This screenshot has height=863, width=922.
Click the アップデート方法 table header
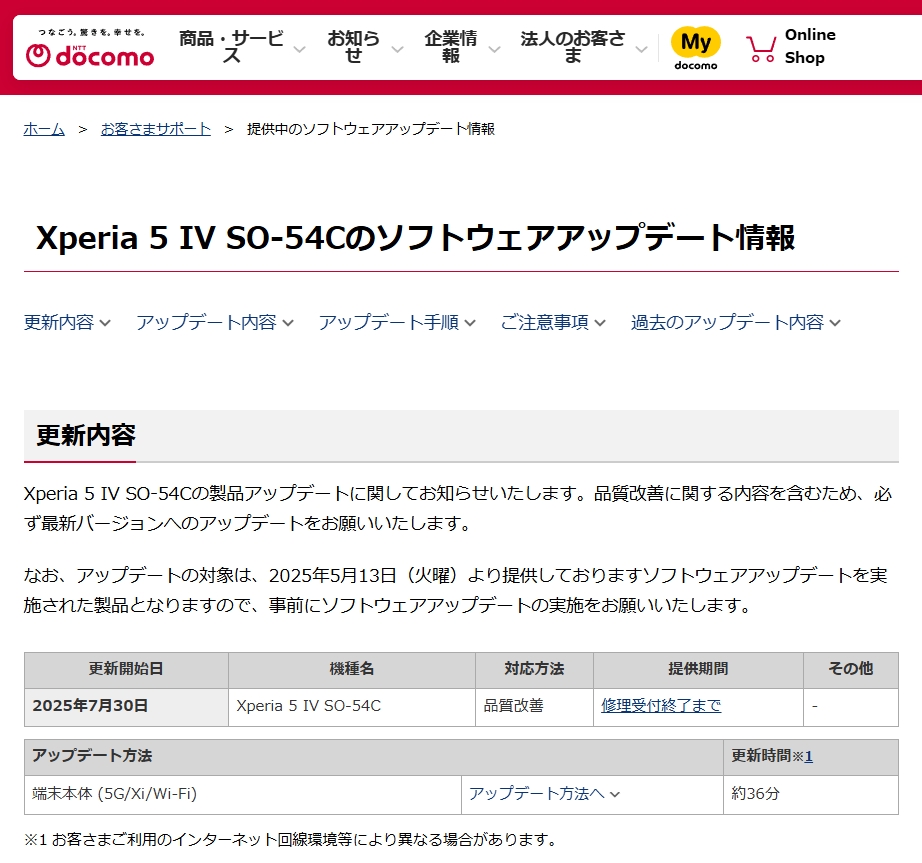pyautogui.click(x=373, y=757)
